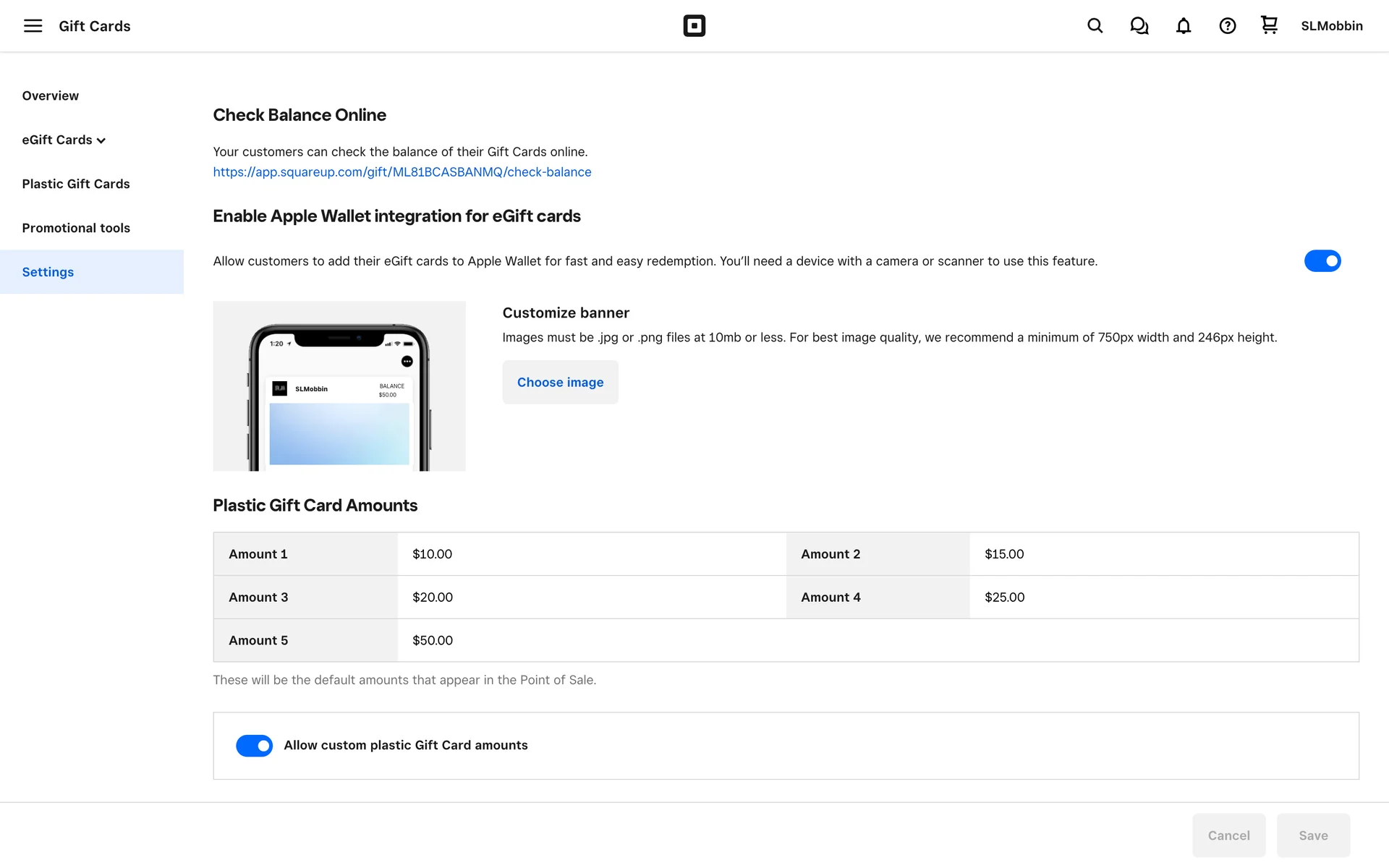Screen dimensions: 1389x868
Task: Click the Amount 1 field showing $10.00
Action: pos(590,554)
